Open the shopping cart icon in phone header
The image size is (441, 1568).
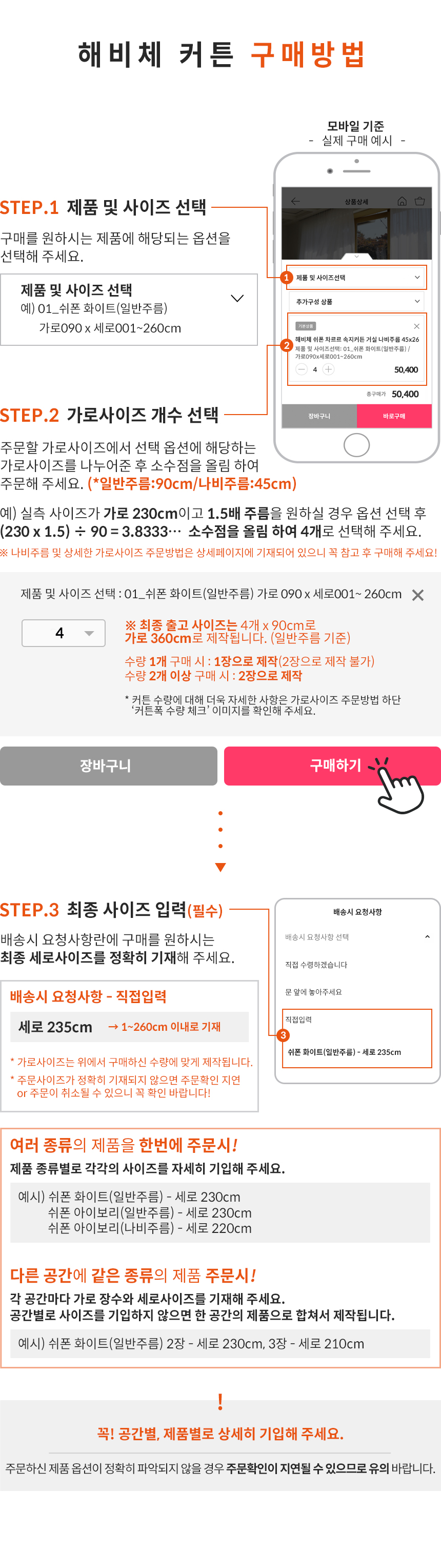coord(419,201)
